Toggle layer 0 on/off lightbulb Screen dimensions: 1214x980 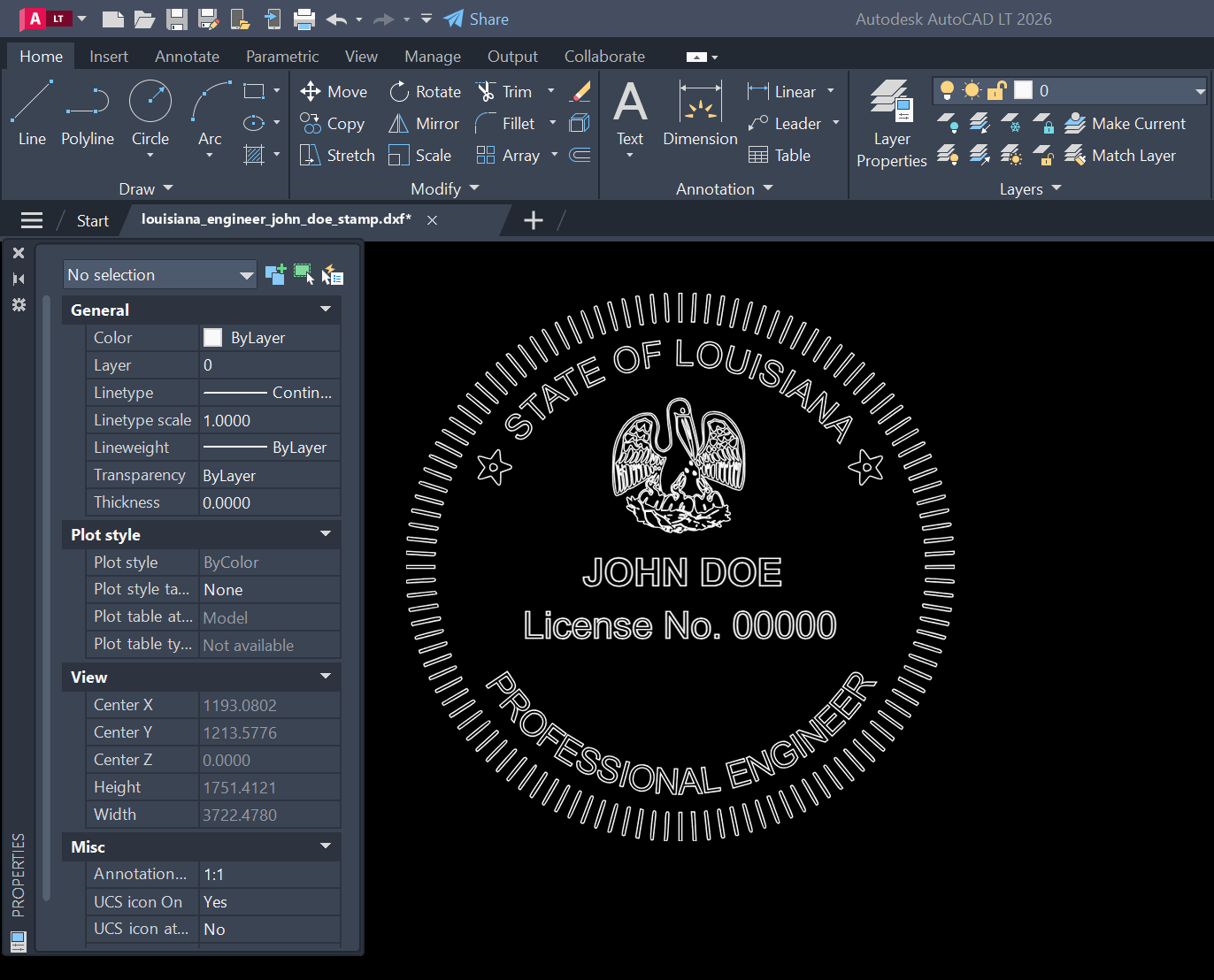[947, 90]
